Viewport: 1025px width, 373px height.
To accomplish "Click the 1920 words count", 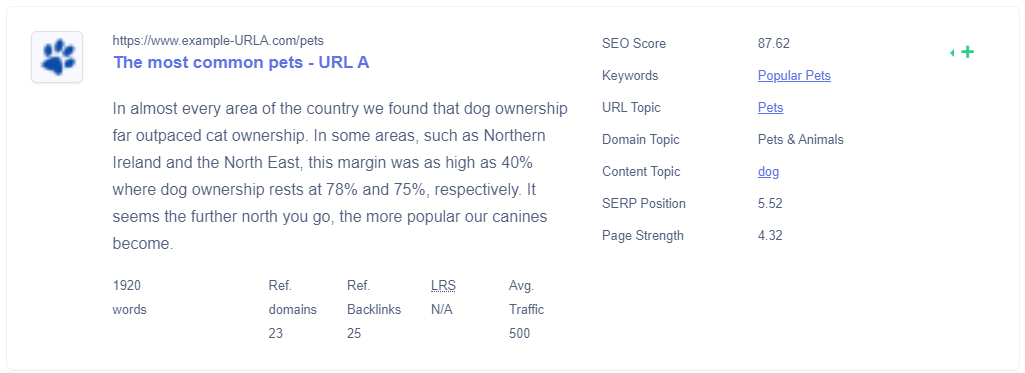I will pos(129,297).
